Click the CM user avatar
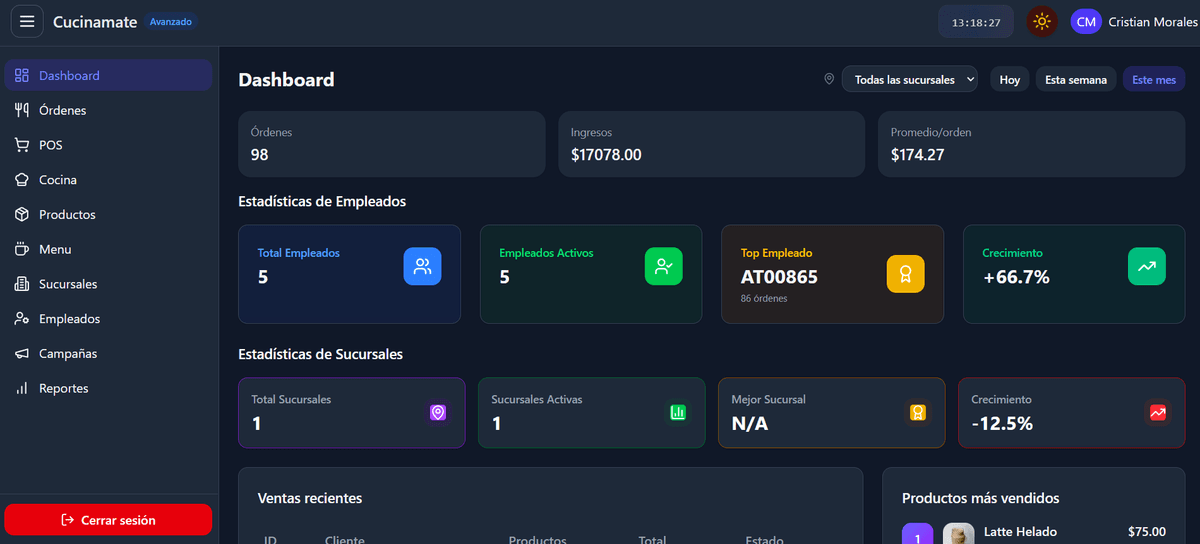 tap(1085, 21)
